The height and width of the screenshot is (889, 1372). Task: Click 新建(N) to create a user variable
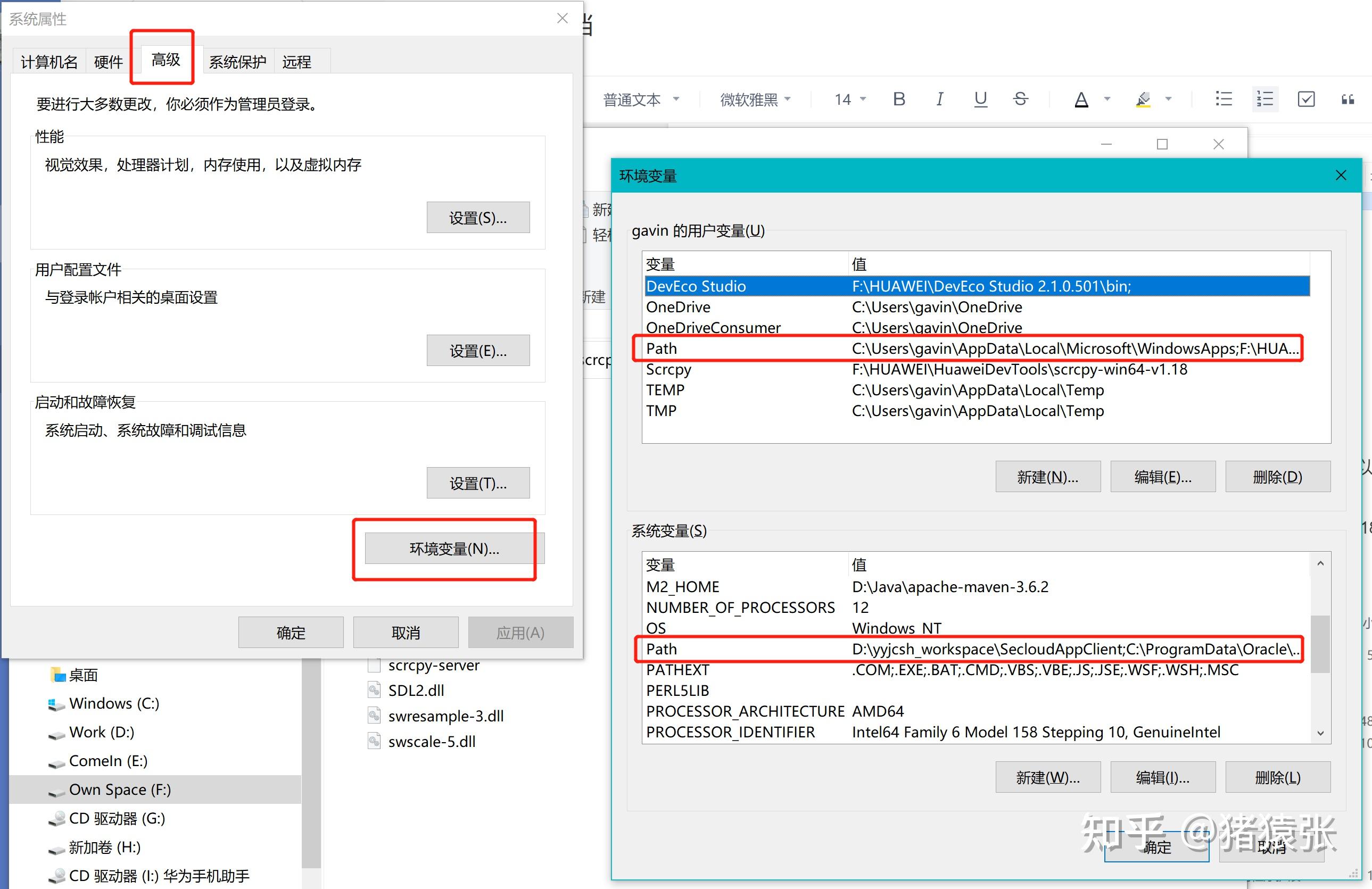1047,477
